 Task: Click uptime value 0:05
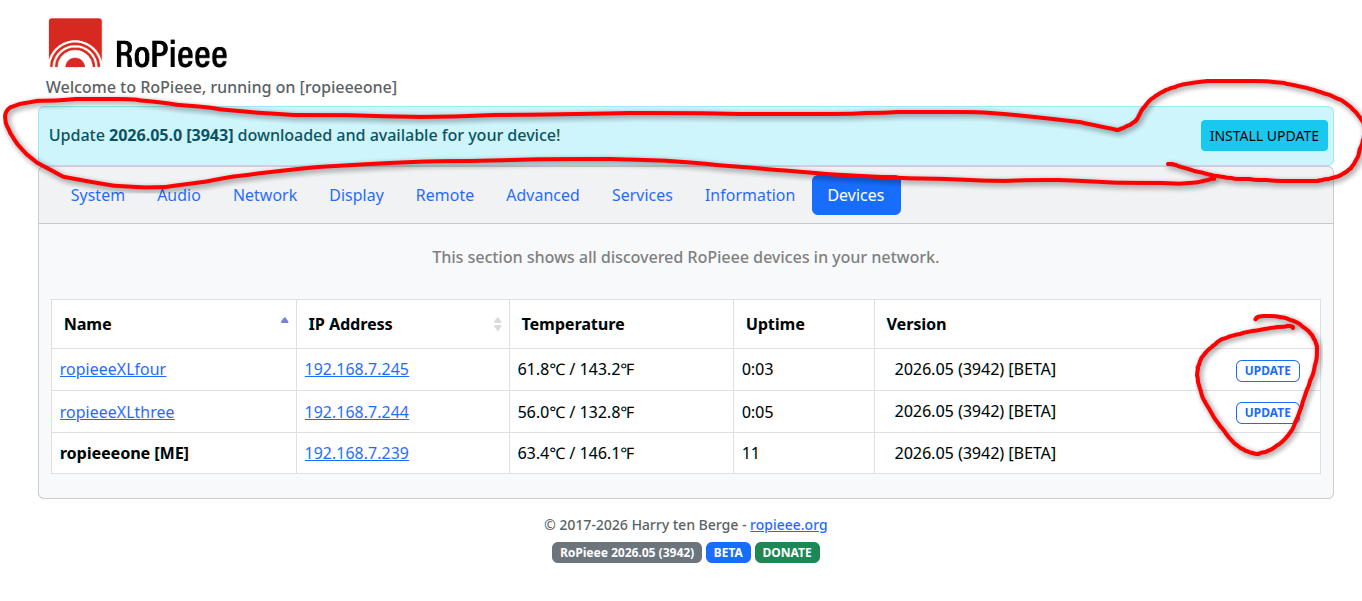758,411
